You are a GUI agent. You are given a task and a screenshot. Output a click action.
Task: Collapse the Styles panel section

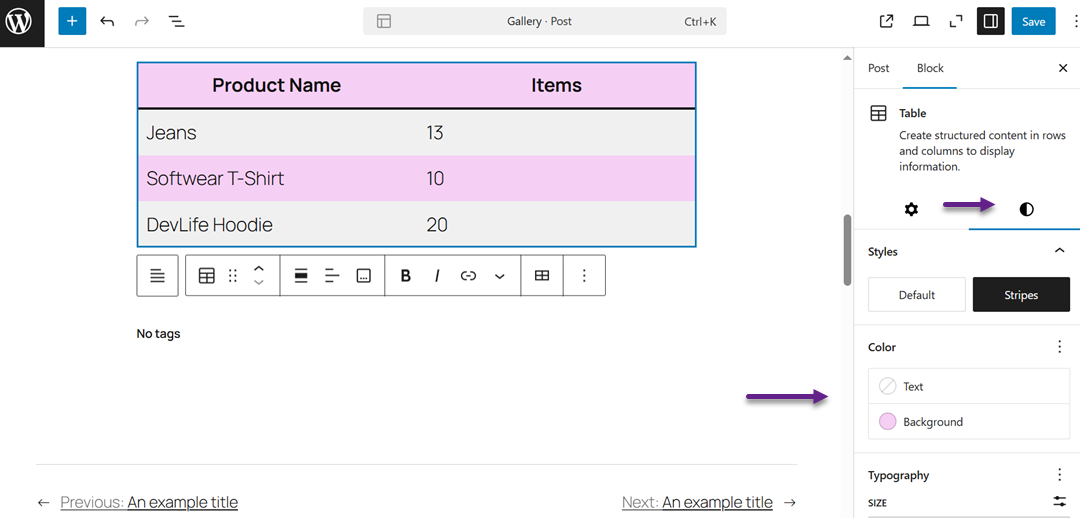[1060, 251]
